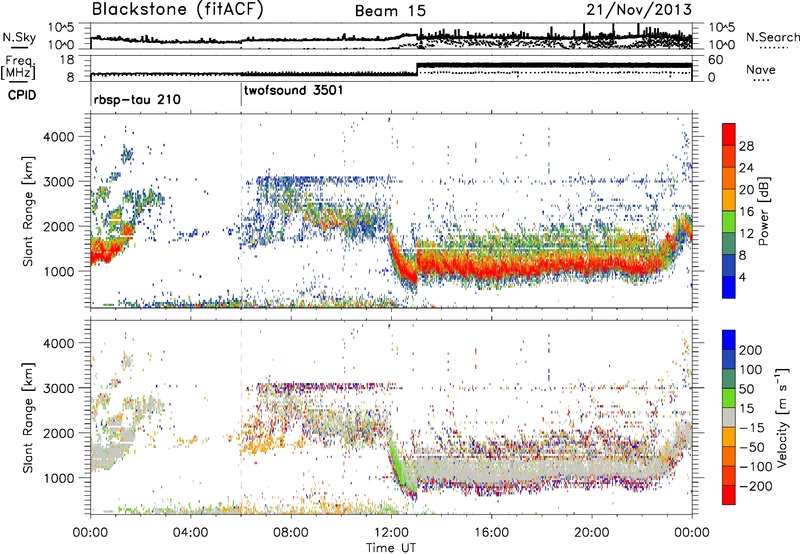Click the '18' tick on the frequency axis
Viewport: 800px width, 554px height.
[67, 60]
